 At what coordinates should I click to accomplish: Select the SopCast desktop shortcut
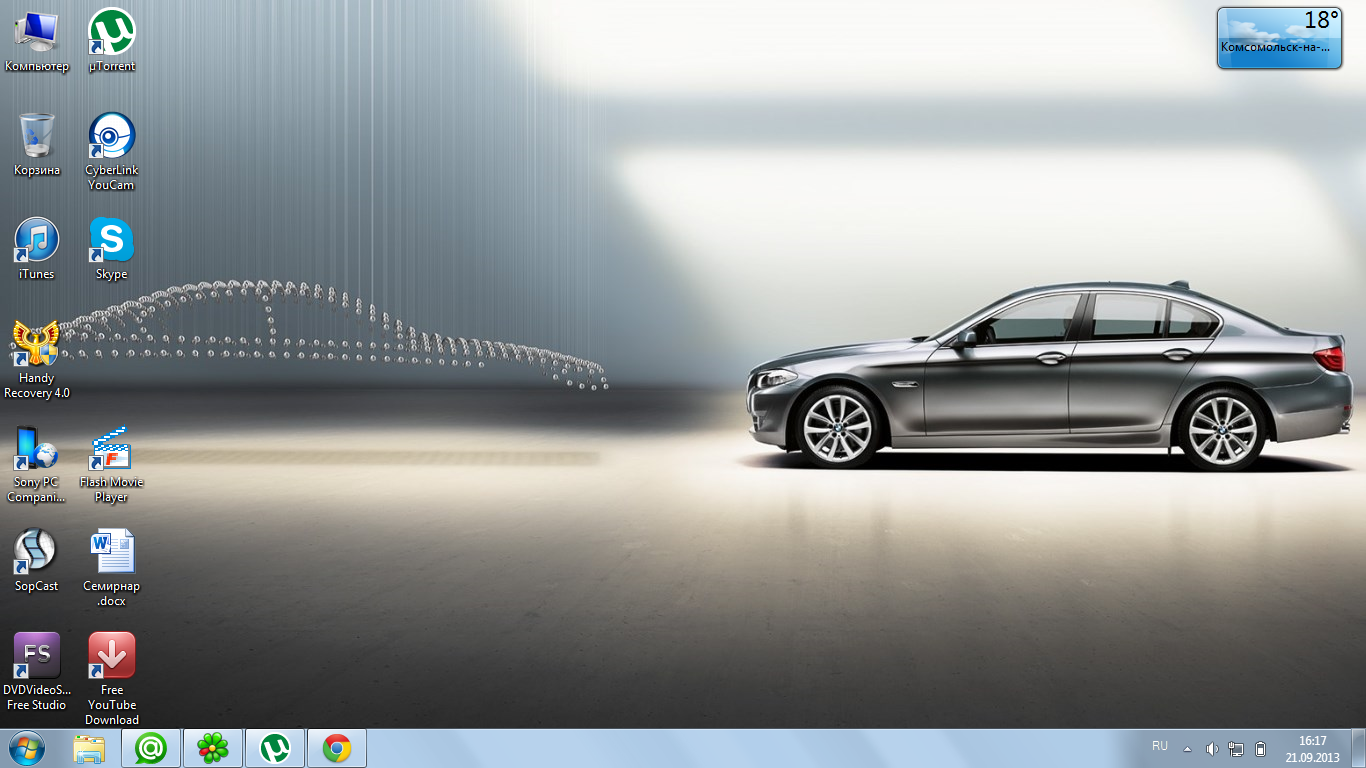(x=37, y=561)
